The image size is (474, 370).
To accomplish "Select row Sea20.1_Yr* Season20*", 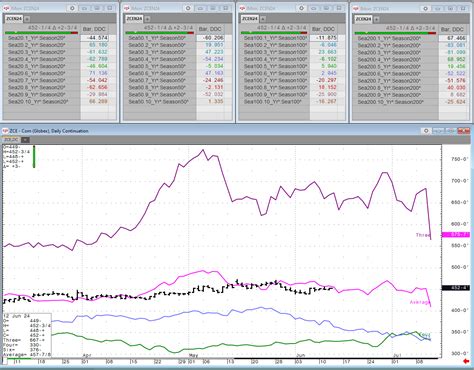I will click(x=42, y=38).
